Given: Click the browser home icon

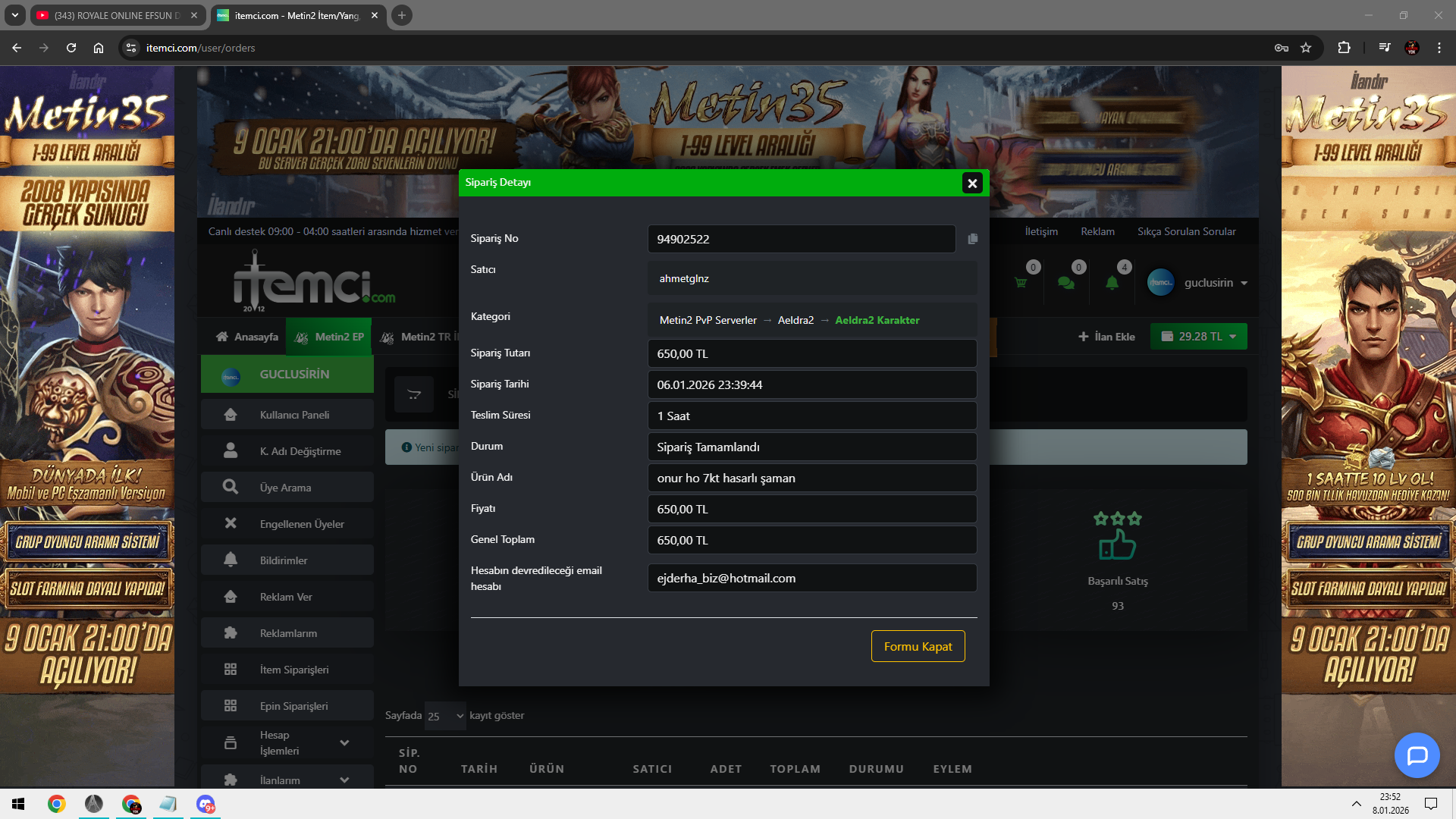Looking at the screenshot, I should [x=99, y=48].
